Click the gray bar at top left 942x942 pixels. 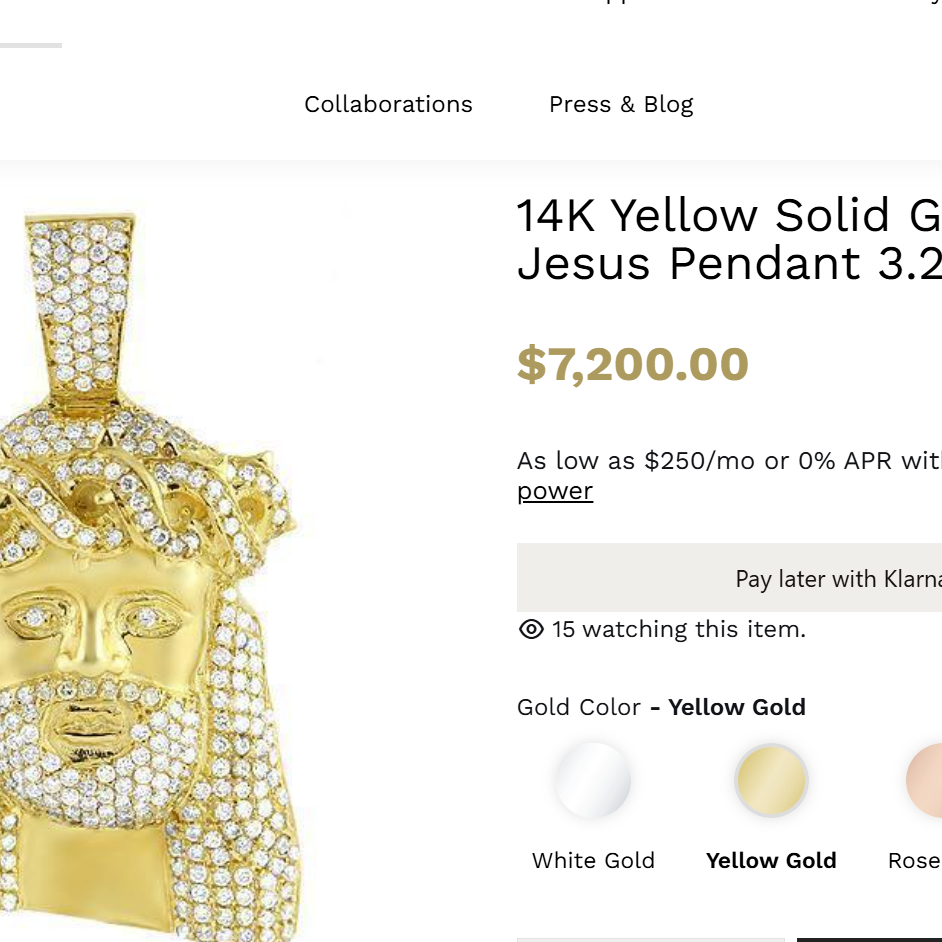pos(31,45)
